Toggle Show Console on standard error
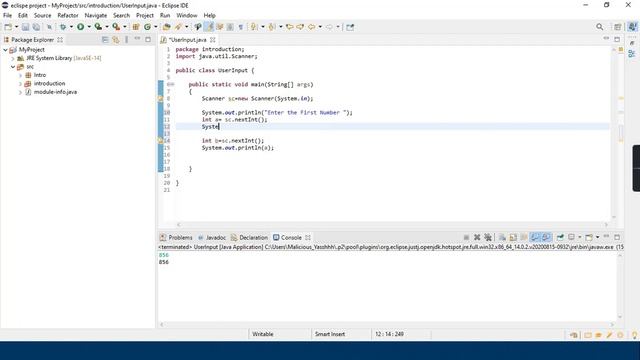Image resolution: width=640 pixels, height=360 pixels. (x=546, y=237)
